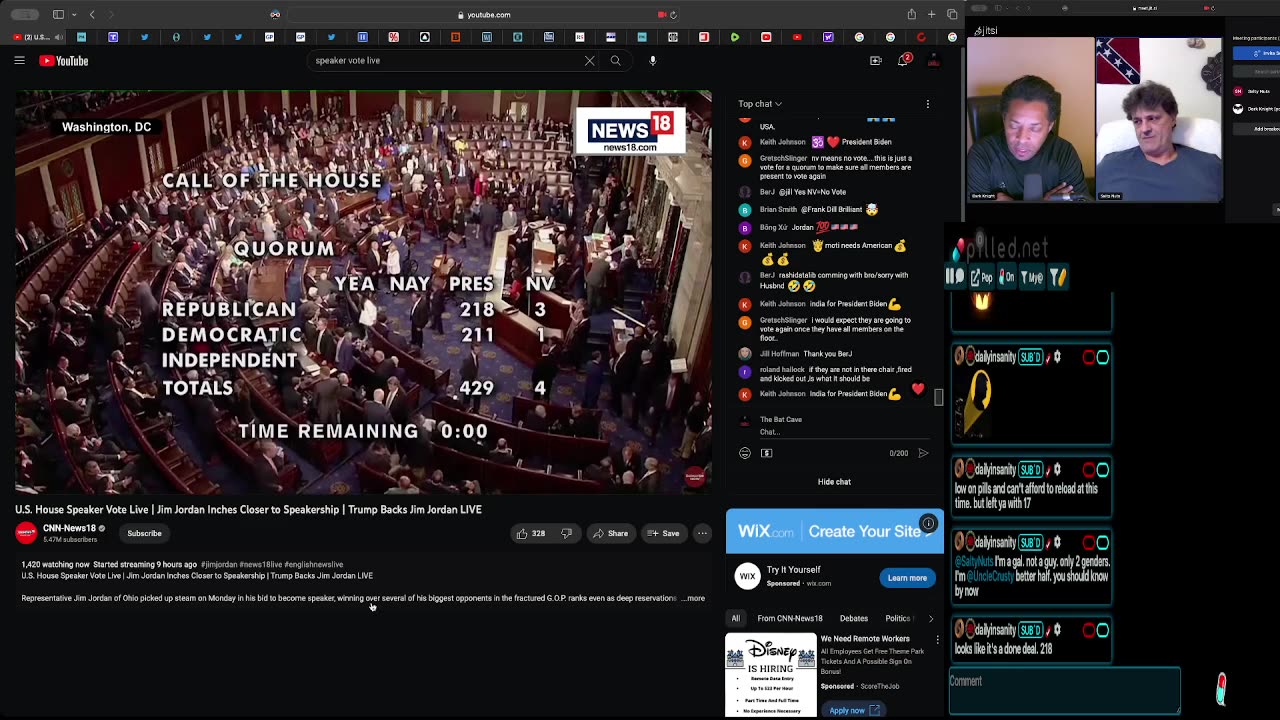Viewport: 1280px width, 720px height.
Task: Click Safari reload page icon
Action: point(673,15)
